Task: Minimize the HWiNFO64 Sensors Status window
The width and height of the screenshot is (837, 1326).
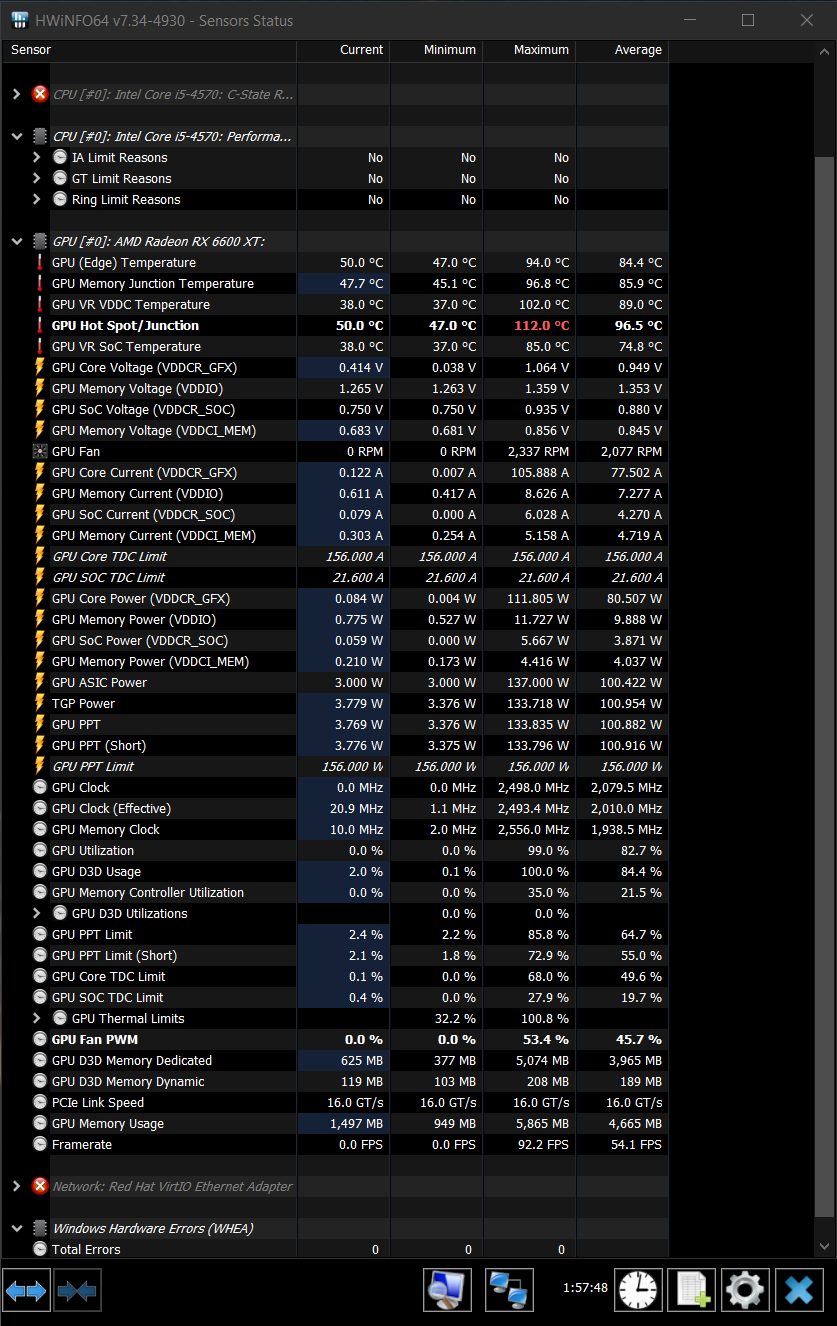Action: pyautogui.click(x=690, y=20)
